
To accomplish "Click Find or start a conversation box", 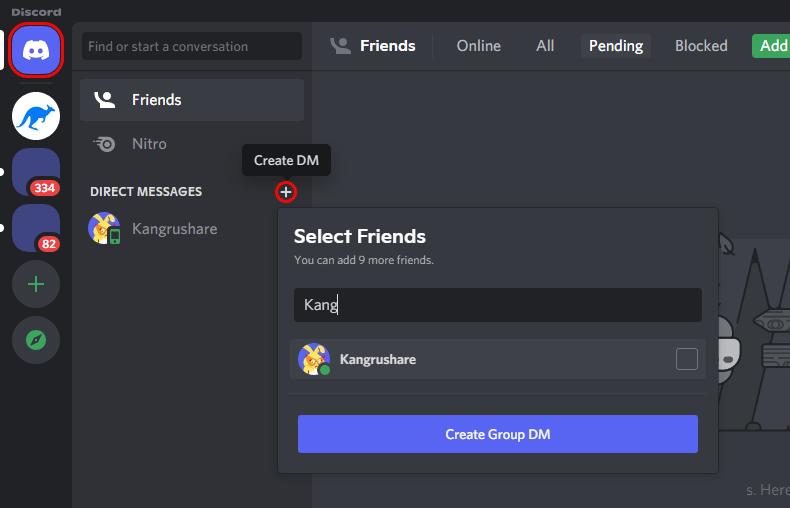I will tap(191, 46).
